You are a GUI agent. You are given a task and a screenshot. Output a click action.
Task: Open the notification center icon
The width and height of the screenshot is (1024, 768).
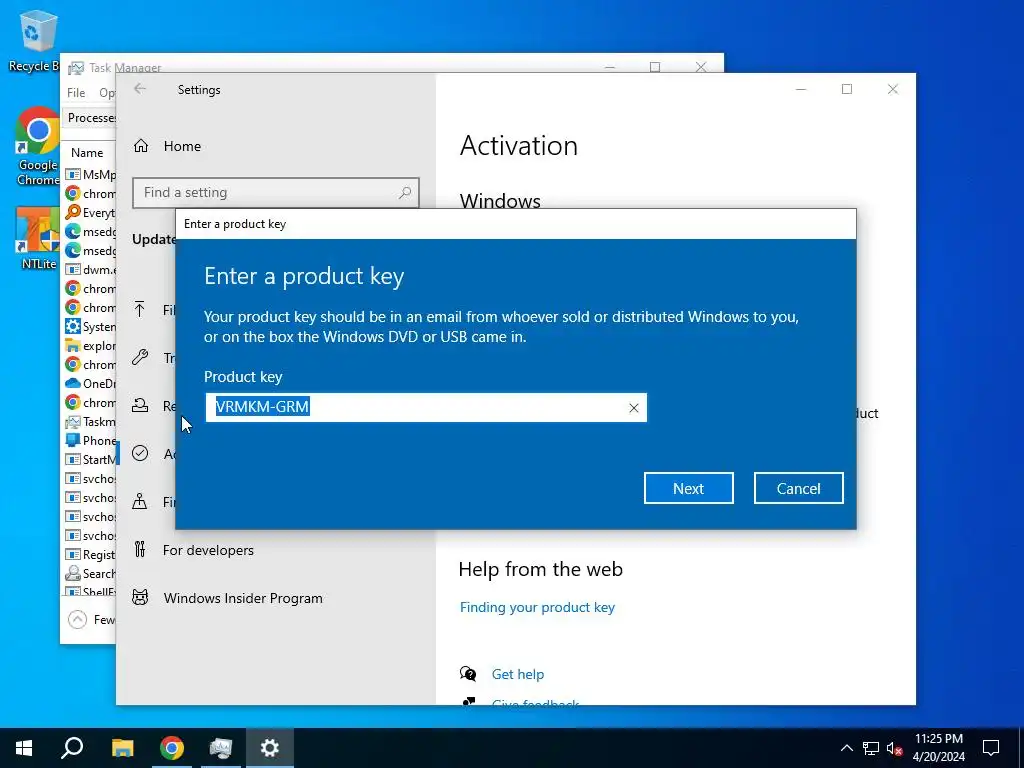[991, 748]
